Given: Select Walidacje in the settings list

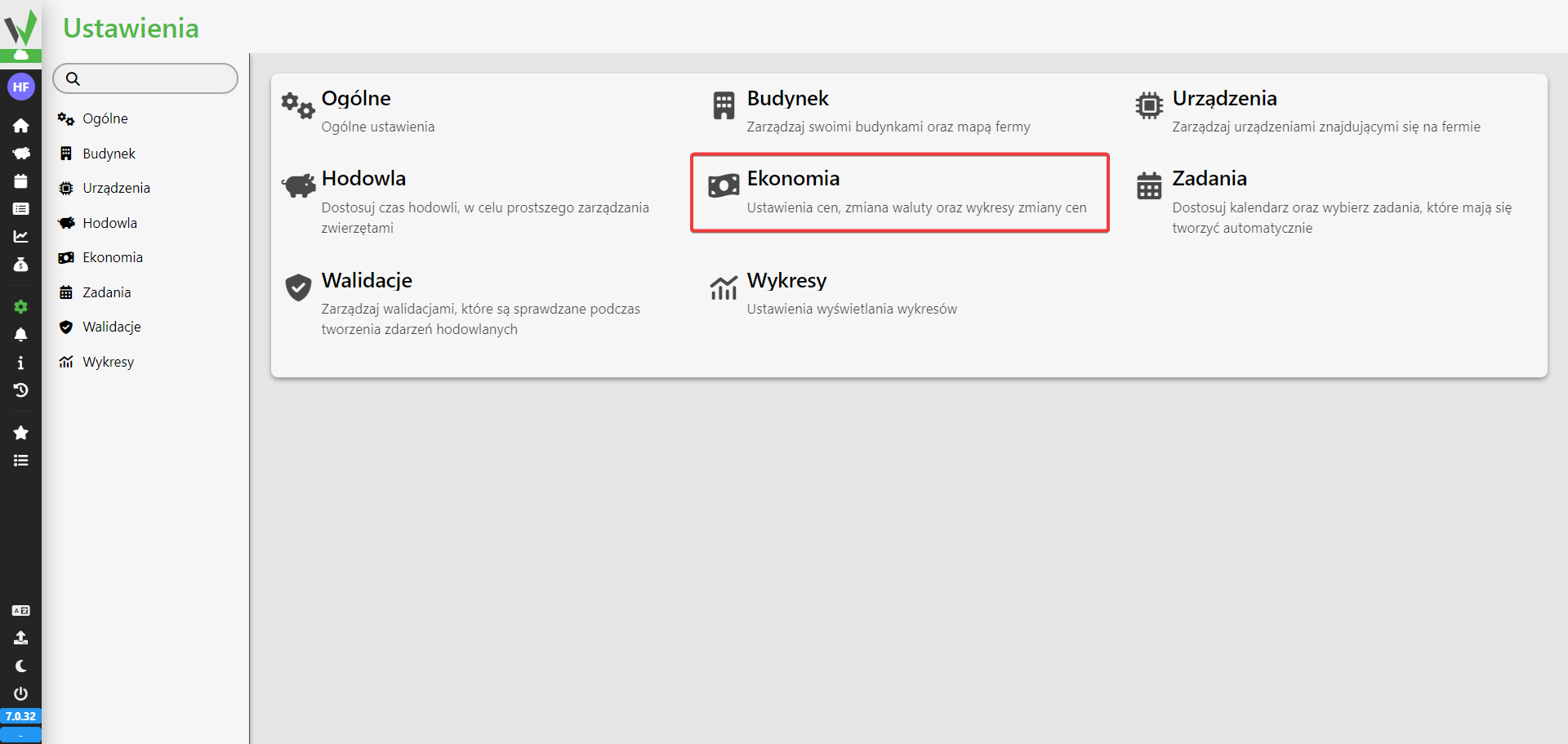Looking at the screenshot, I should [111, 327].
